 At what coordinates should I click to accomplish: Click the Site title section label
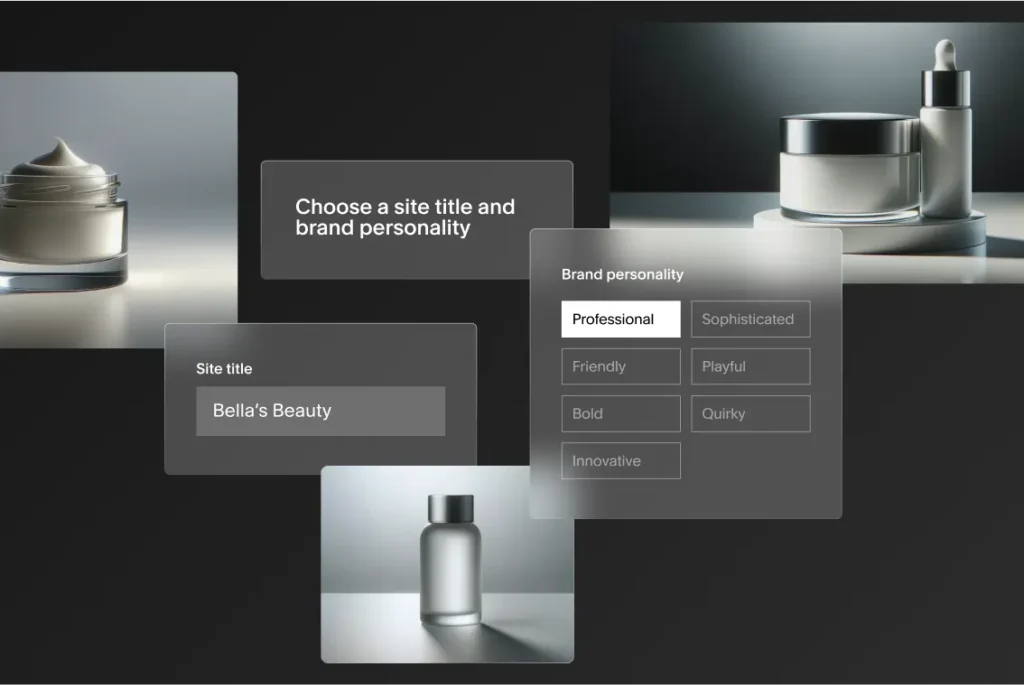tap(223, 368)
